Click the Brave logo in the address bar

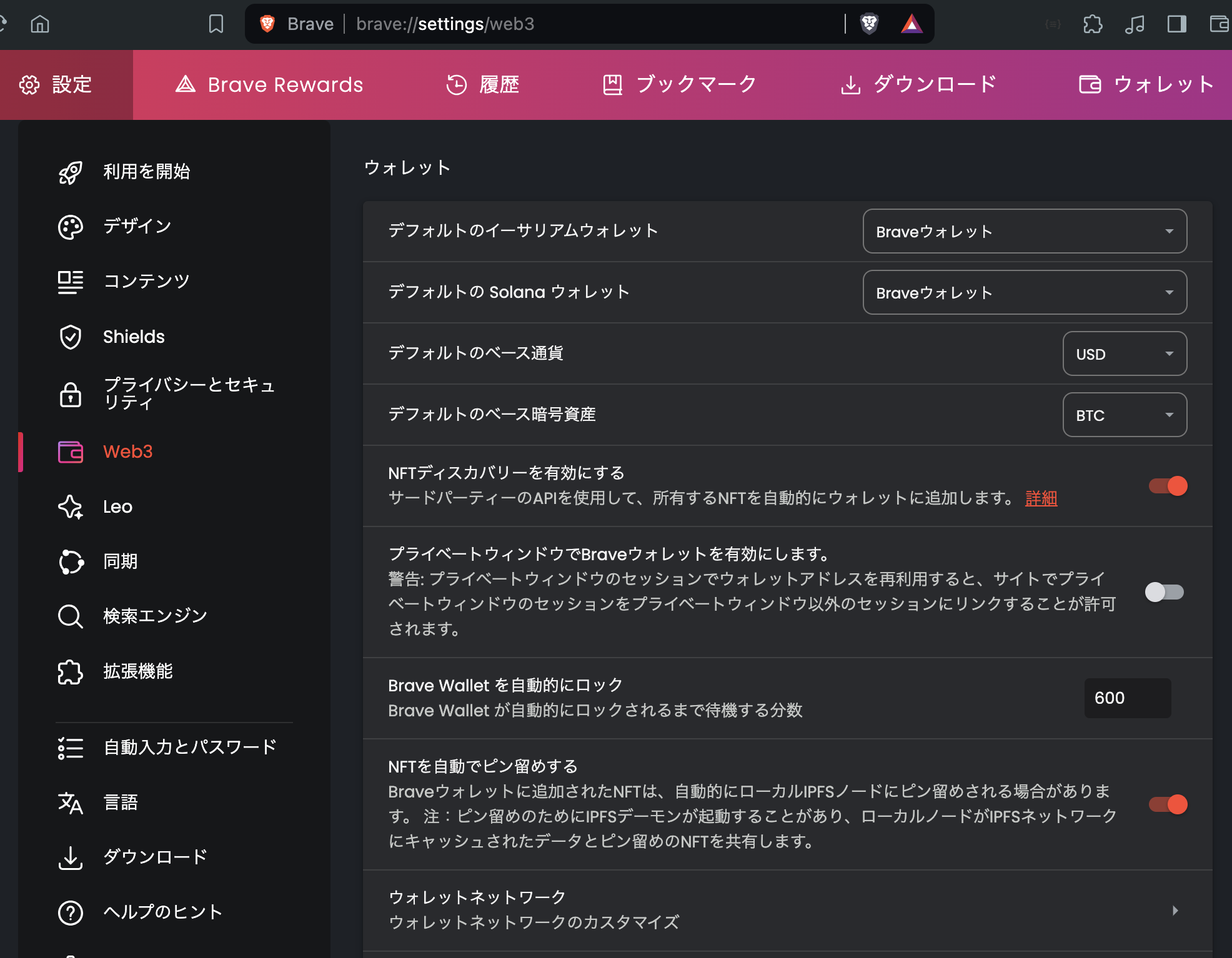coord(267,24)
